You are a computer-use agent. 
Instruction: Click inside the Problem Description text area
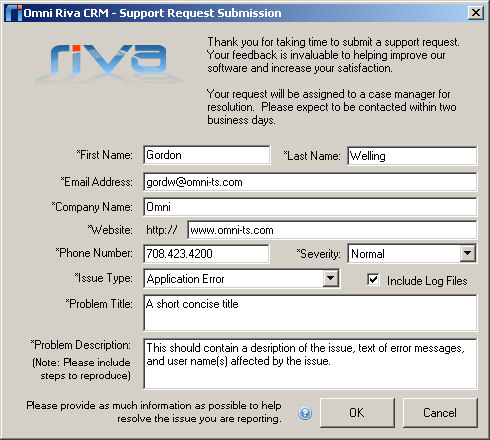(310, 364)
